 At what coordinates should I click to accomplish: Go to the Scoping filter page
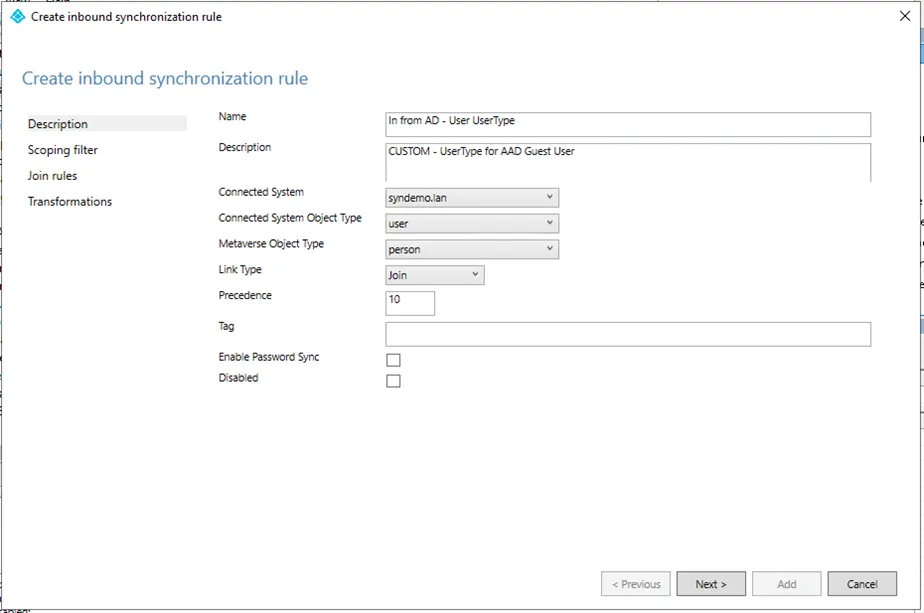tap(63, 150)
